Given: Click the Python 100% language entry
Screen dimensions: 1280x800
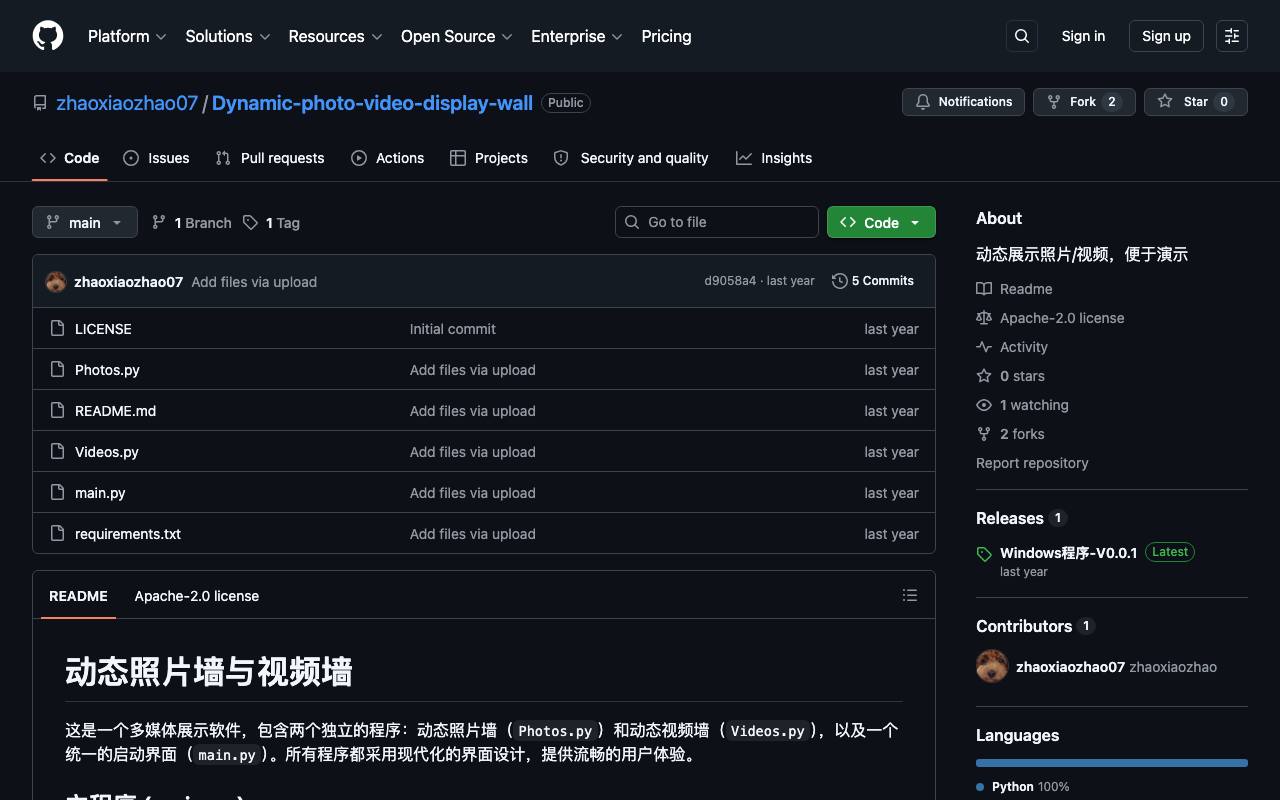Looking at the screenshot, I should coord(1023,787).
